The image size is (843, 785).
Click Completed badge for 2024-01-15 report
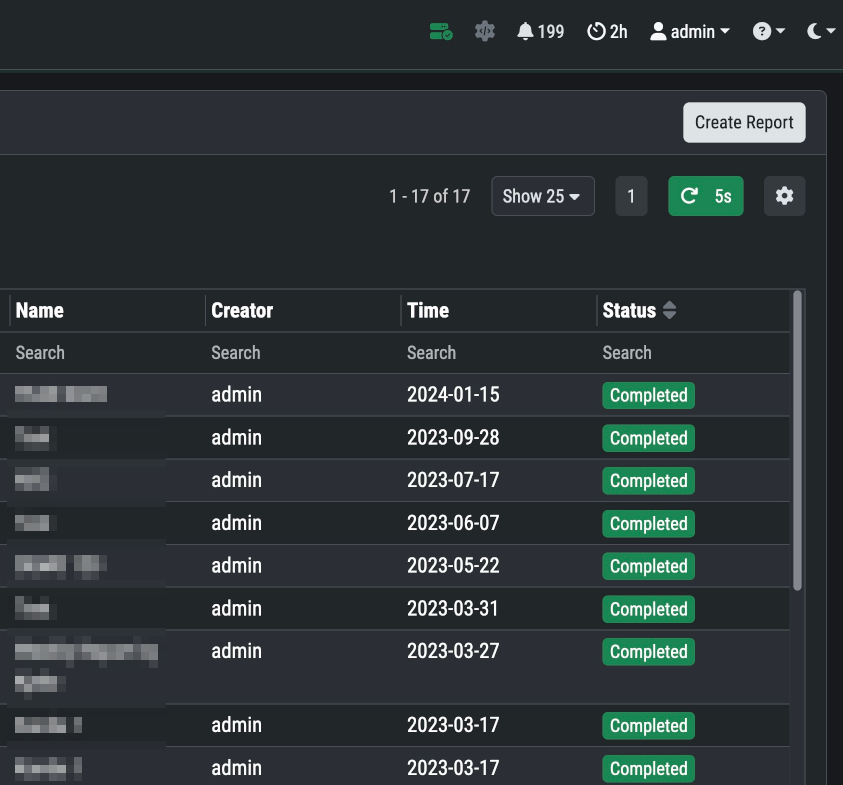[648, 395]
